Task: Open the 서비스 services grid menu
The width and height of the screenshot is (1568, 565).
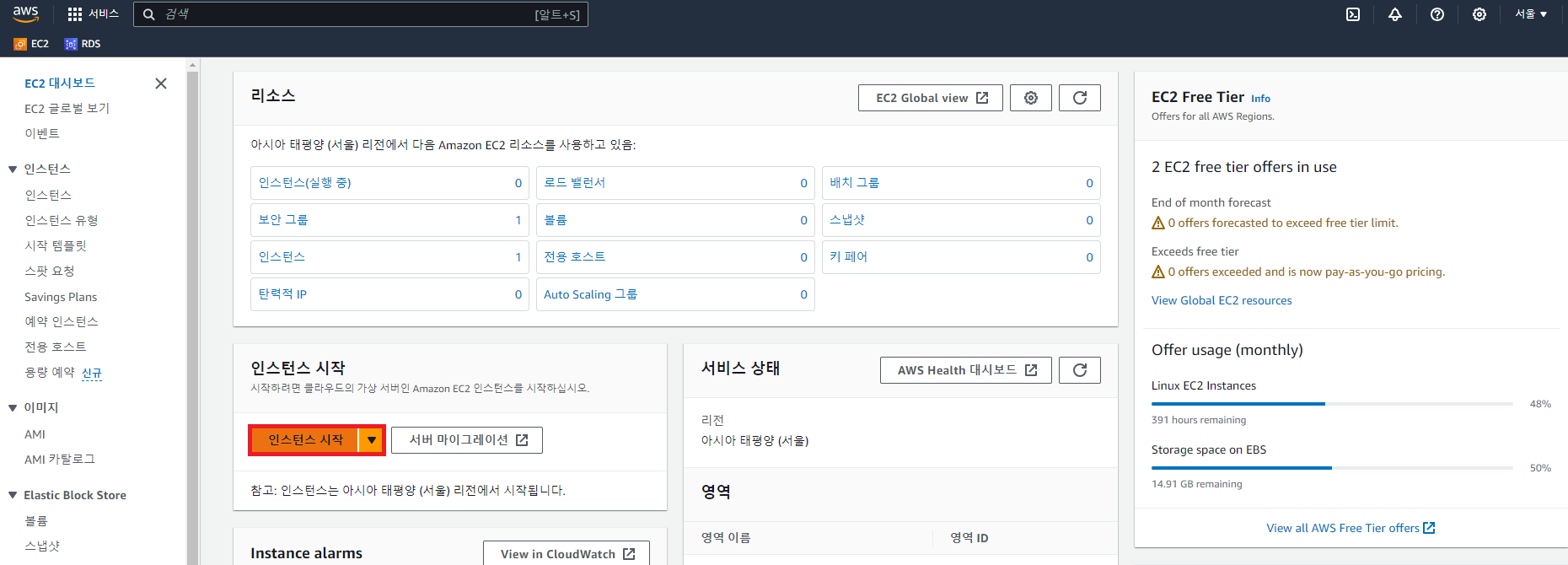Action: pyautogui.click(x=94, y=14)
